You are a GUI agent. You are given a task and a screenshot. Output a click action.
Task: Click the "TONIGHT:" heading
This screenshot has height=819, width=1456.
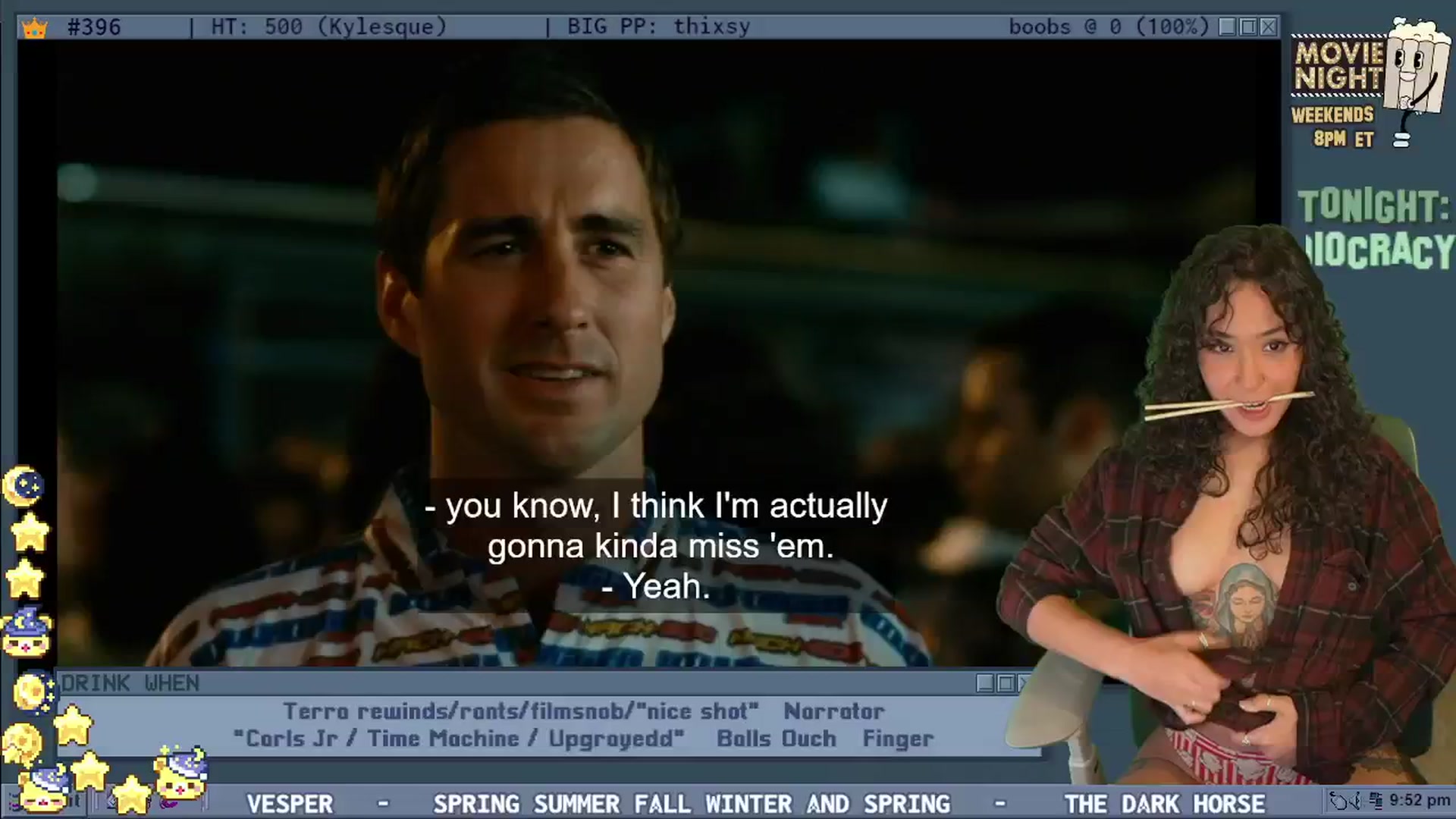pos(1373,206)
